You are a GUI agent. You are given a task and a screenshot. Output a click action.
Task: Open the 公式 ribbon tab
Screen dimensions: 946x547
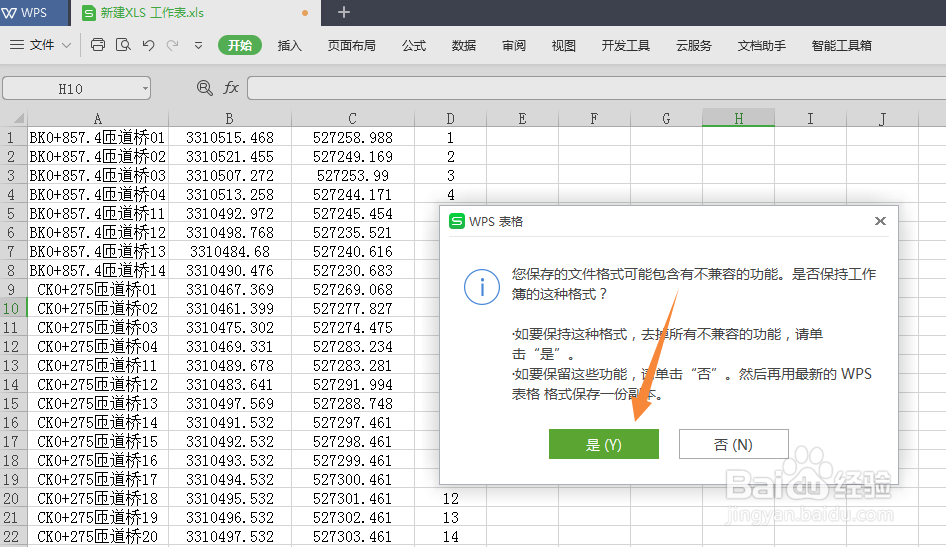pos(414,46)
